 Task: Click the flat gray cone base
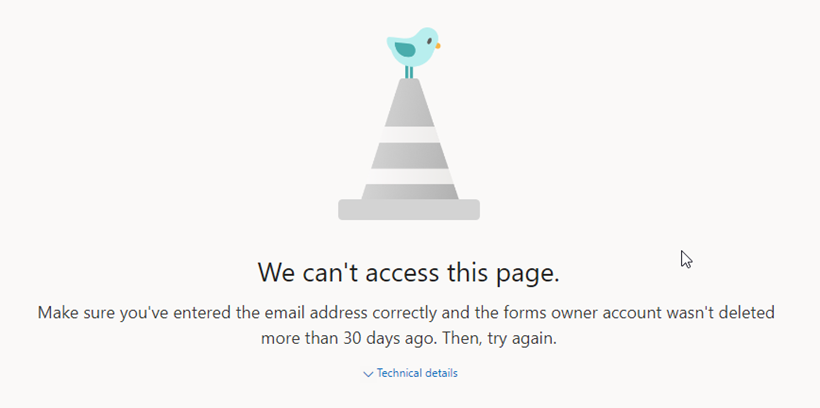click(x=409, y=209)
